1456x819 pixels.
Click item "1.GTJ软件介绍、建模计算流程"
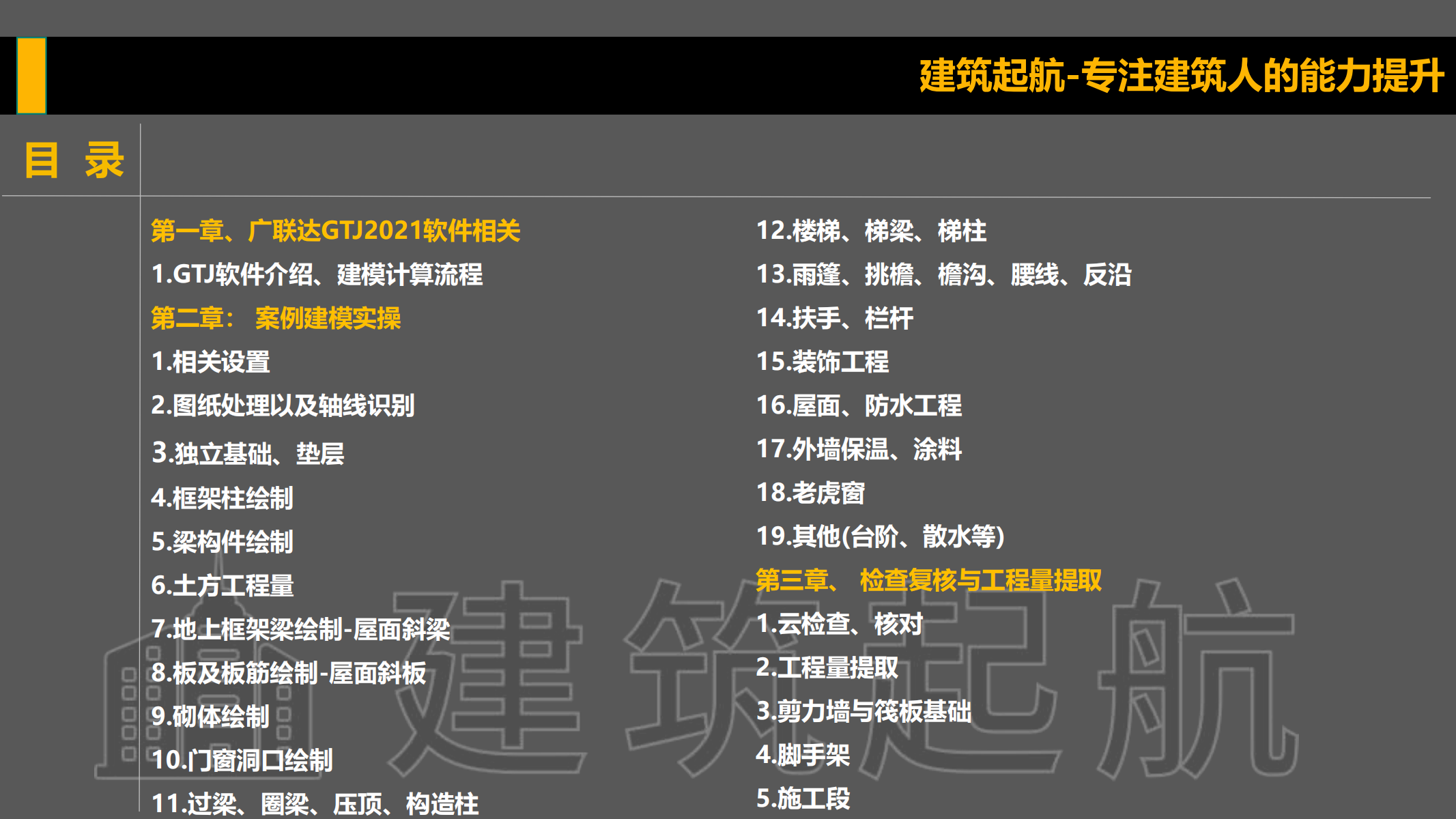pos(317,274)
